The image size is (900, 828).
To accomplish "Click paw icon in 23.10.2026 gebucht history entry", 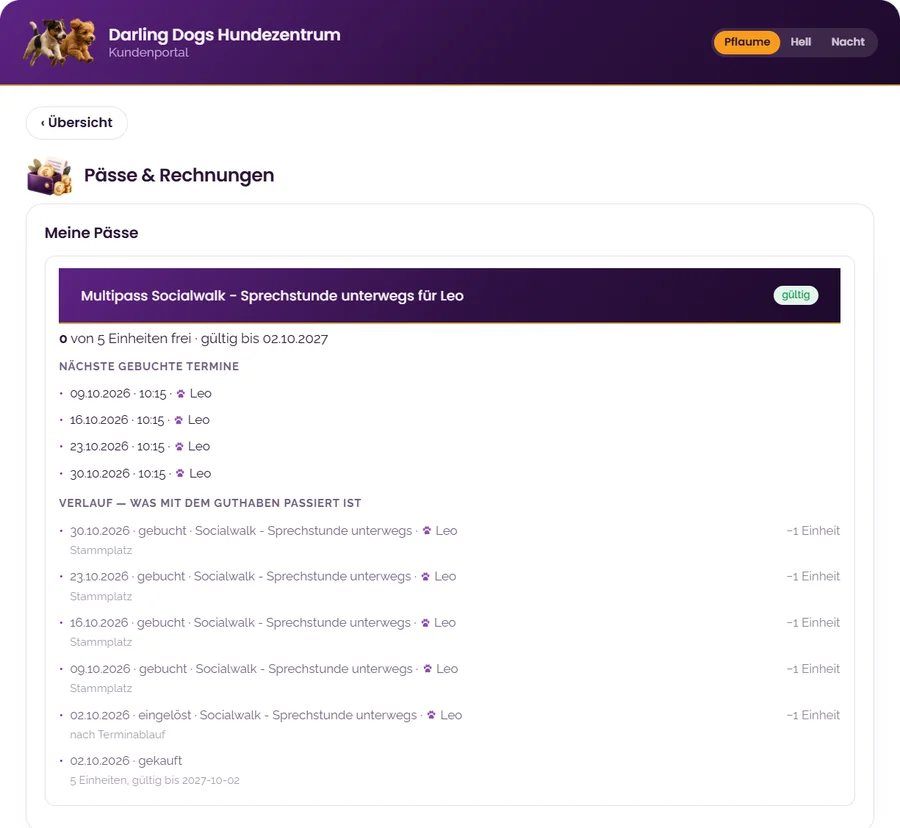I will pos(425,577).
